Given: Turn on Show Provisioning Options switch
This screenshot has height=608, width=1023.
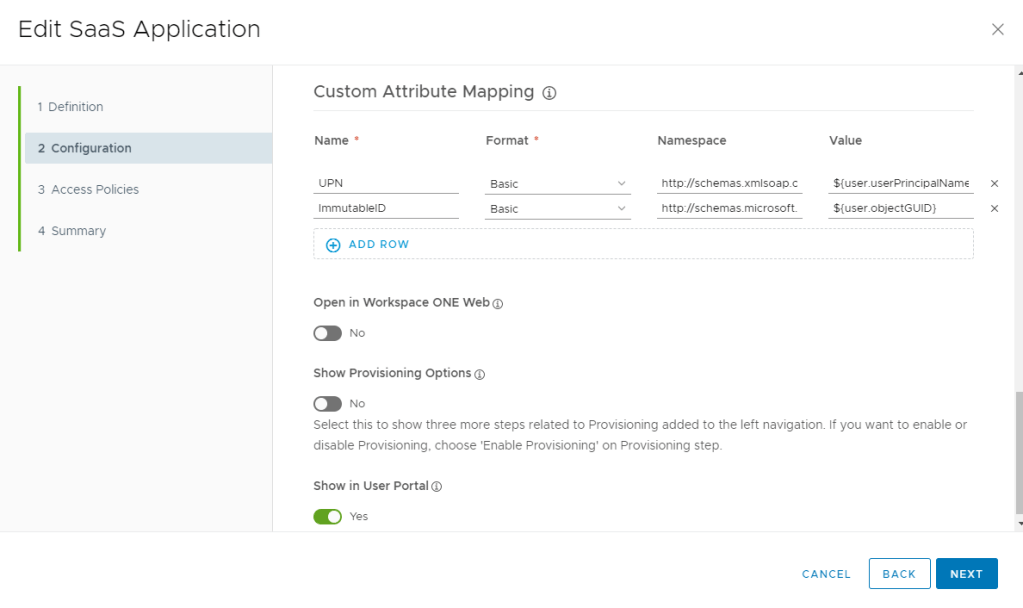Looking at the screenshot, I should 327,404.
